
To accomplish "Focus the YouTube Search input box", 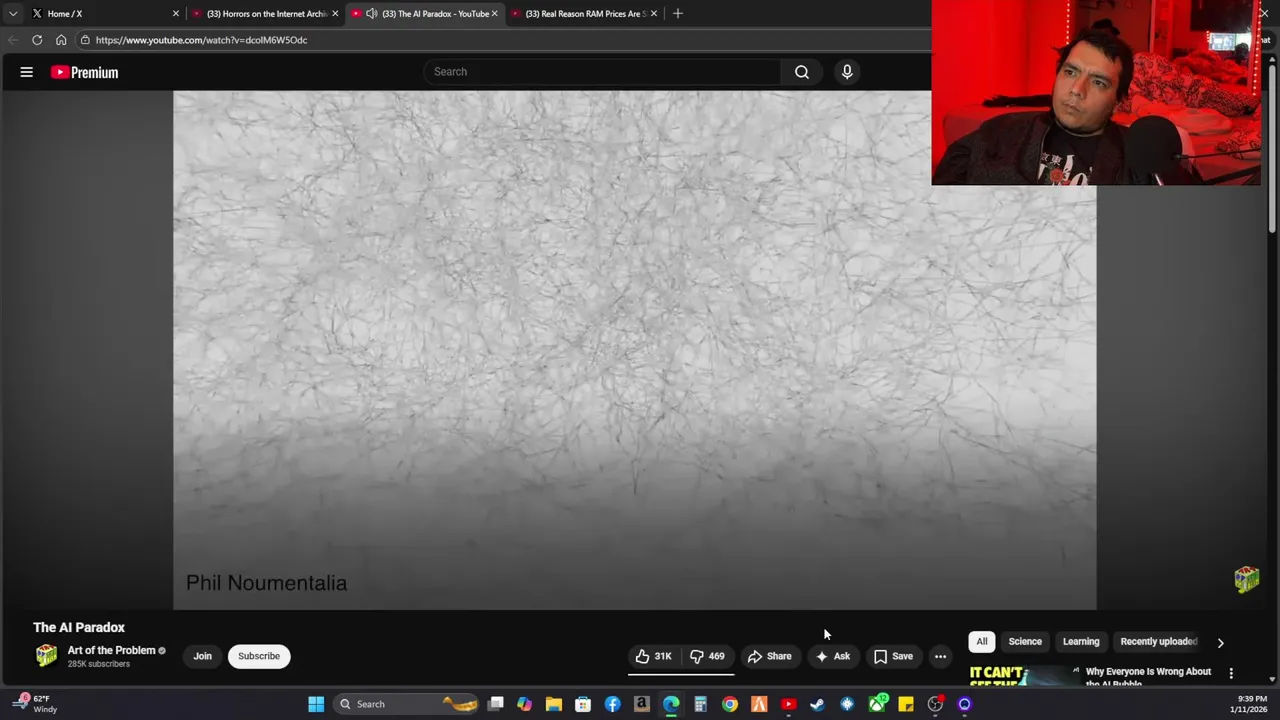I will click(x=603, y=72).
